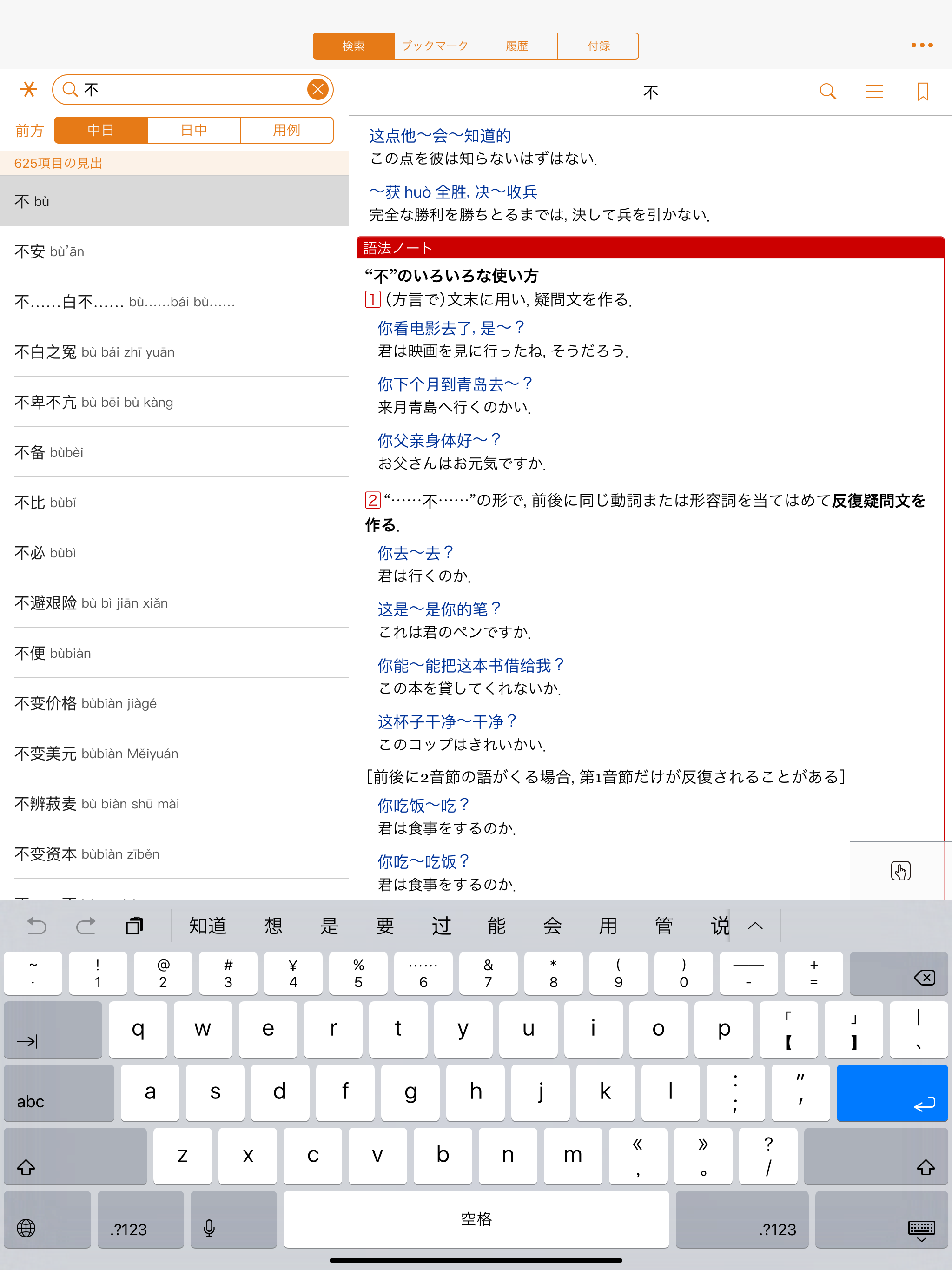This screenshot has height=1270, width=952.
Task: Open in-entry search via the magnifier icon
Action: coord(827,91)
